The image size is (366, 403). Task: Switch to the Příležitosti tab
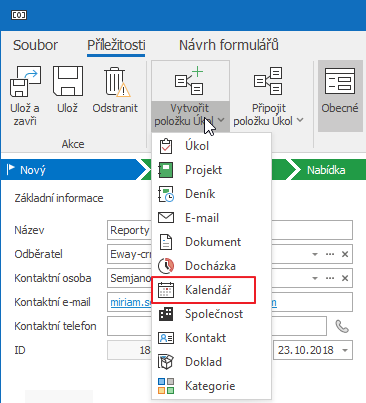tap(116, 45)
